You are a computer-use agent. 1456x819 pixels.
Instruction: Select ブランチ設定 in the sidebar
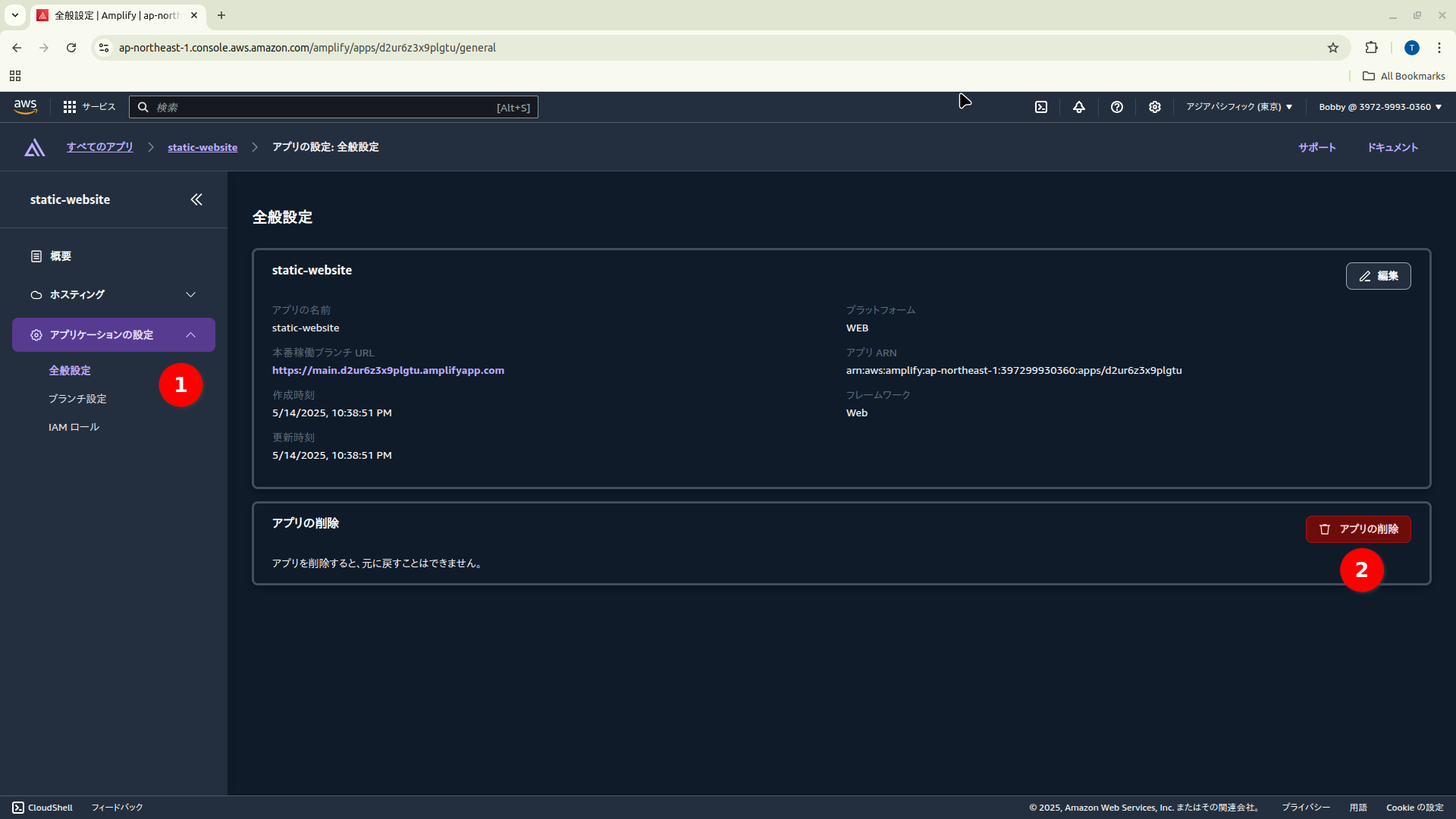(x=77, y=399)
